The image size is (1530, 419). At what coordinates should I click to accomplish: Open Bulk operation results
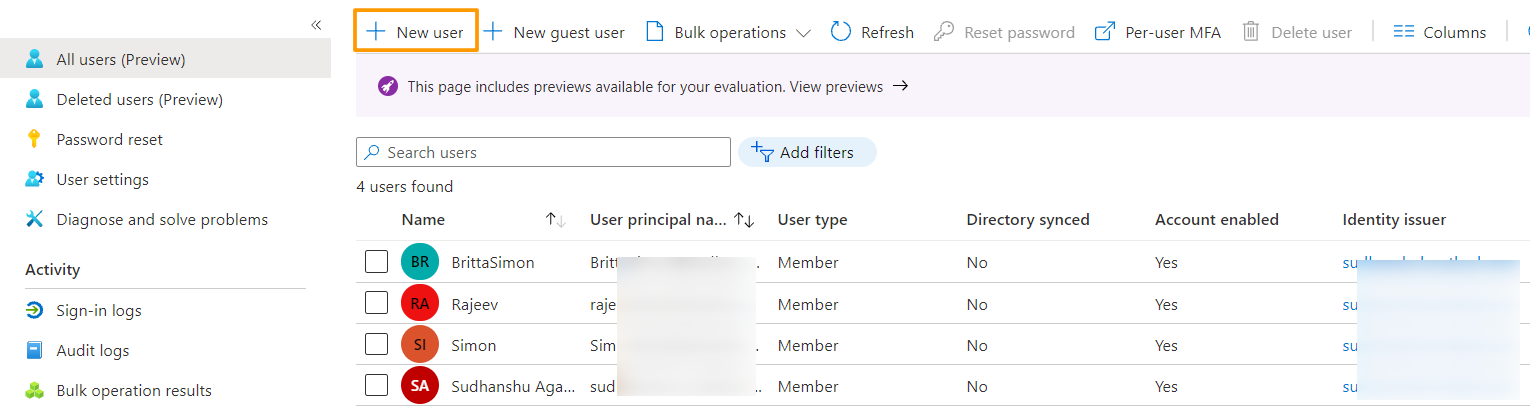click(x=134, y=391)
